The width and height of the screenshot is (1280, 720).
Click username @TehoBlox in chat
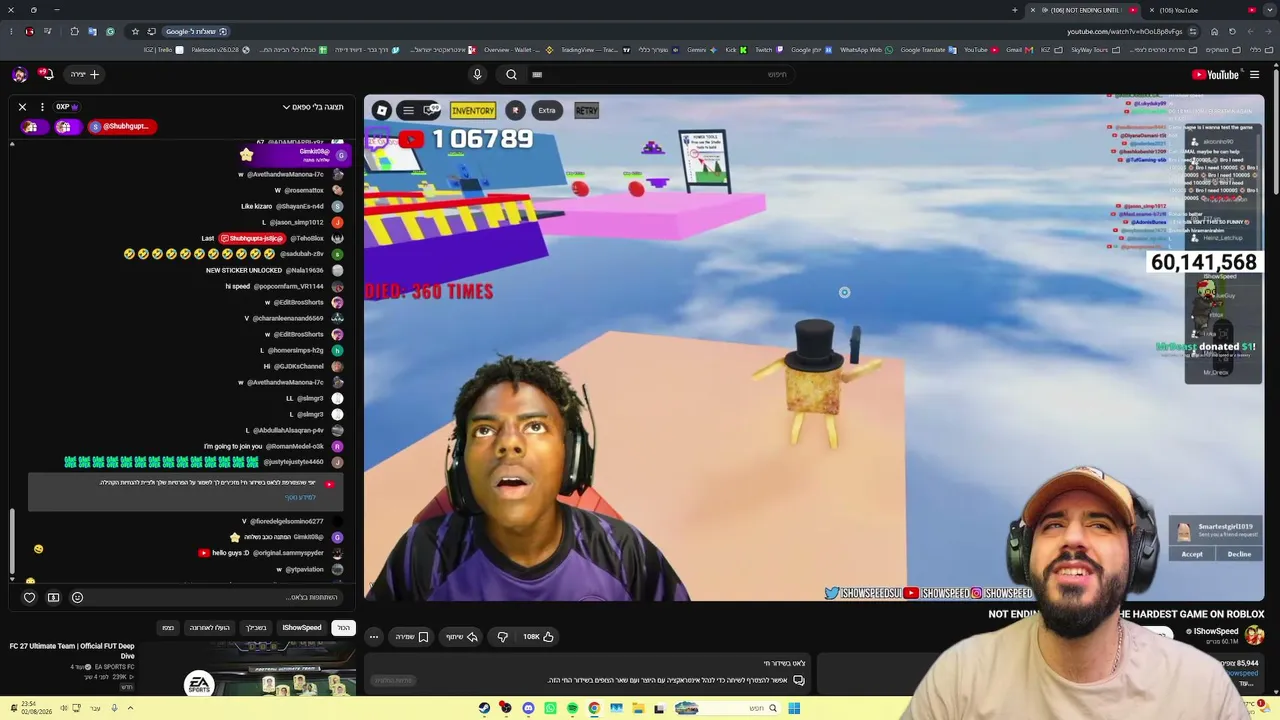click(306, 238)
